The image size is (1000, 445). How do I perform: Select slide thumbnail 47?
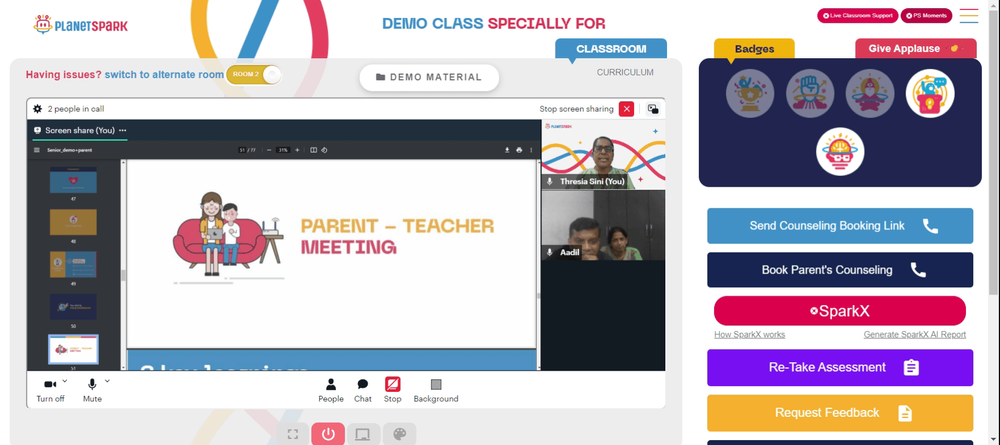(x=73, y=180)
